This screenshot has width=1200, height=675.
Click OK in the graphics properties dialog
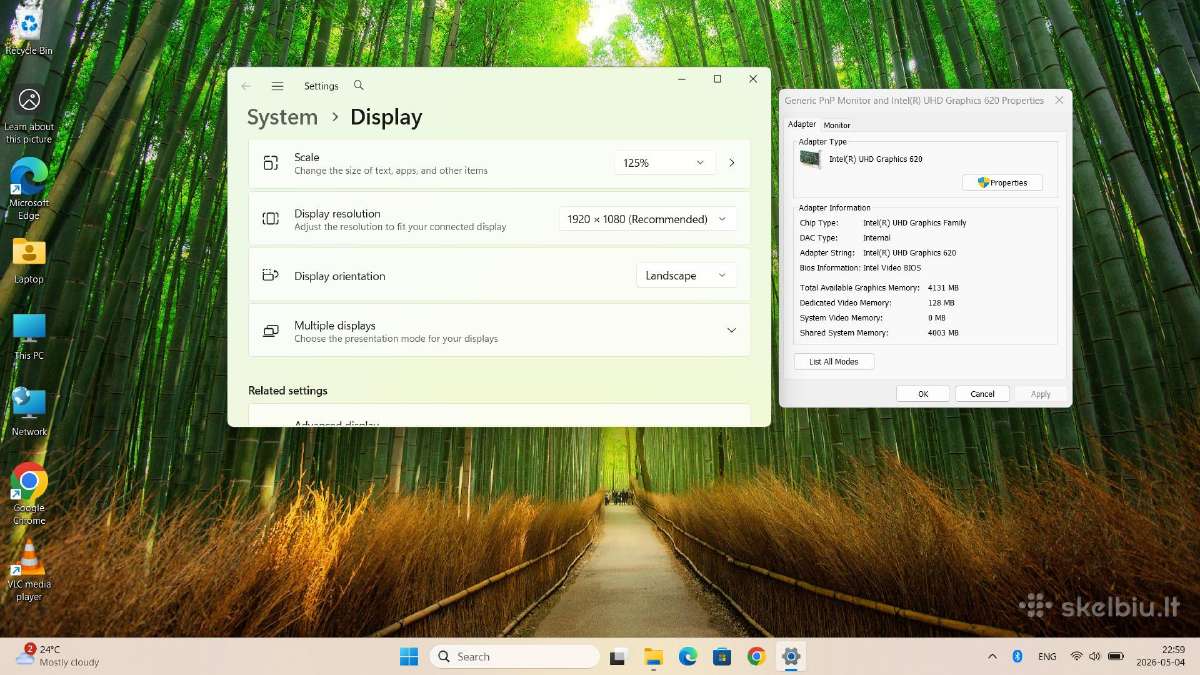coord(923,394)
